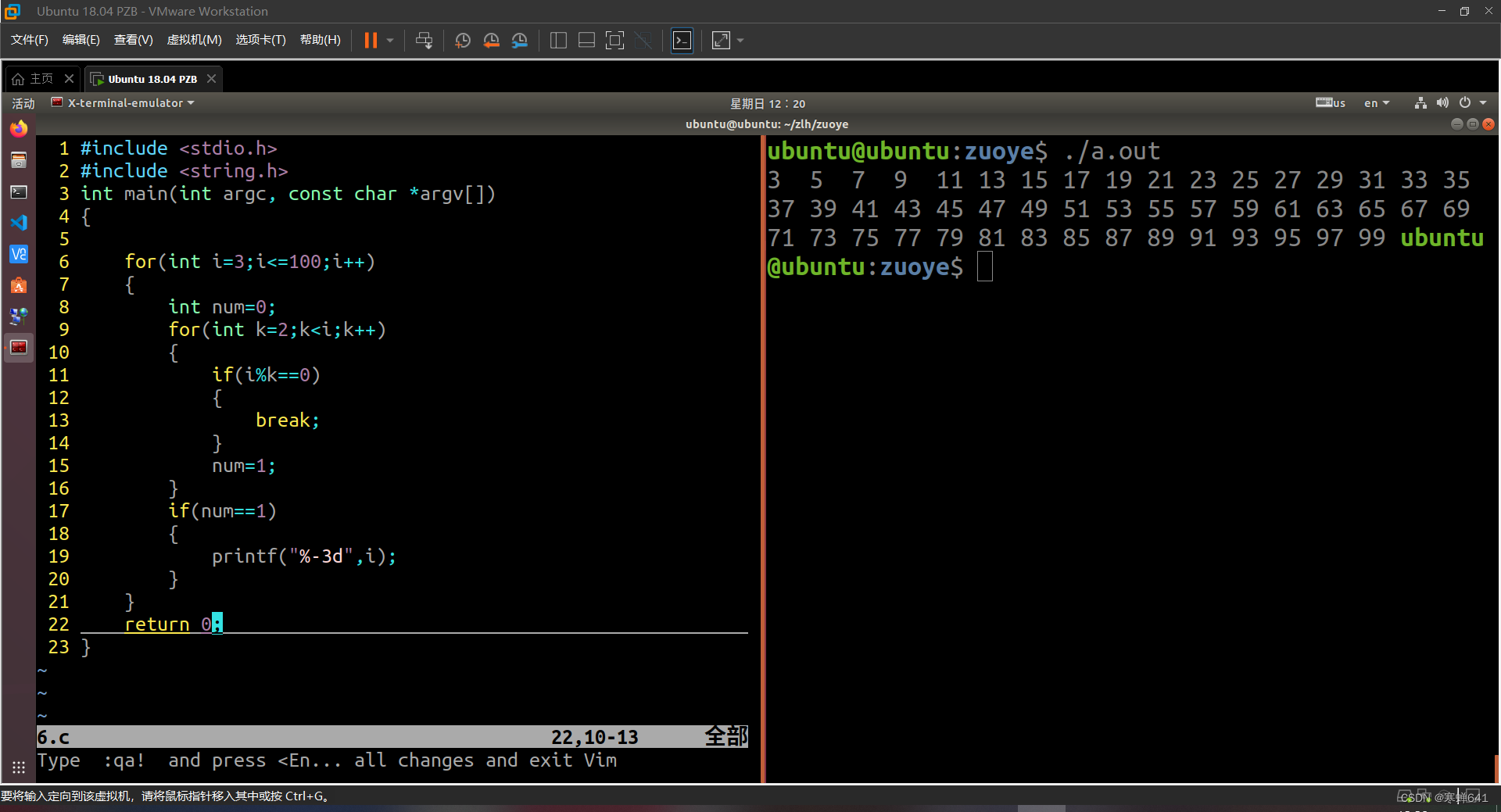Open the en input language dropdown
Image resolution: width=1501 pixels, height=812 pixels.
tap(1377, 103)
